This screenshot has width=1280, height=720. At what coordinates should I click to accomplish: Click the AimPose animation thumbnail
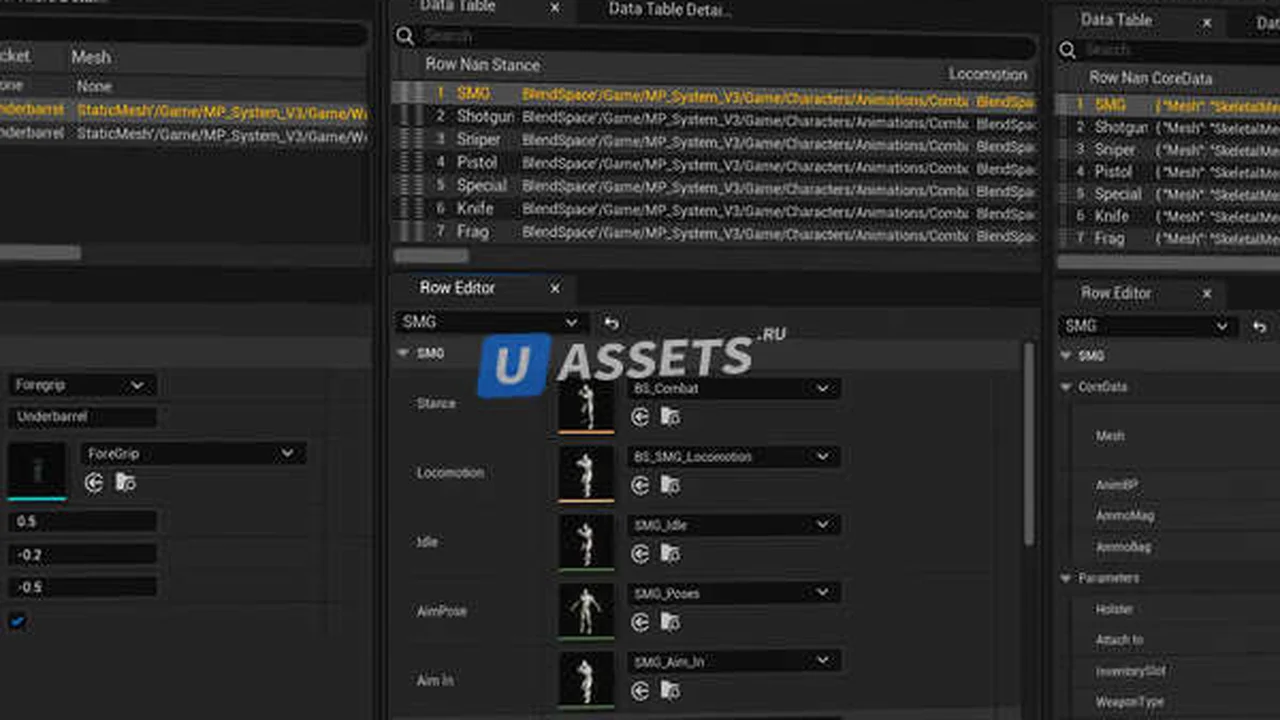(586, 610)
